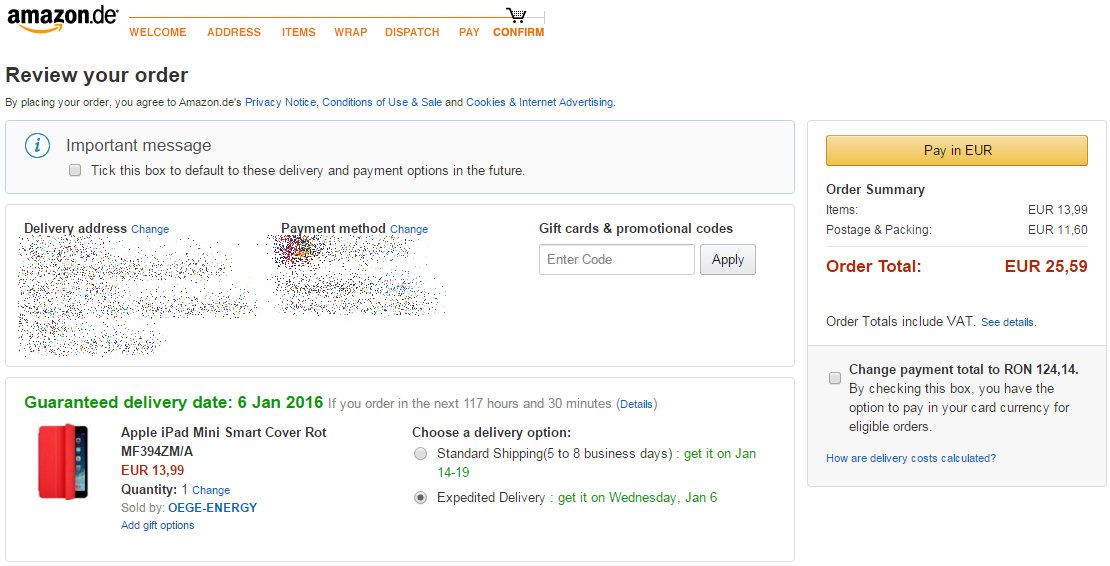Go to the DISPATCH checkout step

[412, 33]
